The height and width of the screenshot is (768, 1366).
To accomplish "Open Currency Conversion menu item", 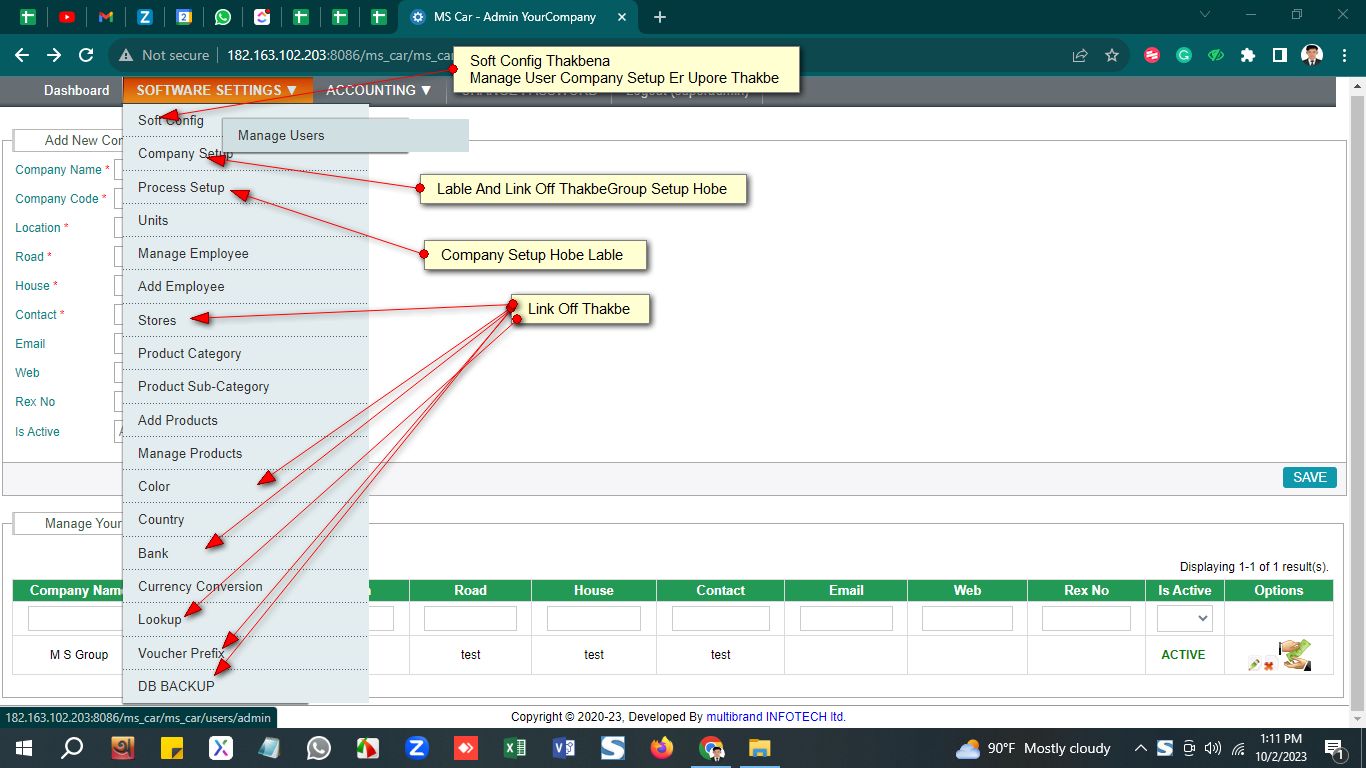I will click(246, 587).
